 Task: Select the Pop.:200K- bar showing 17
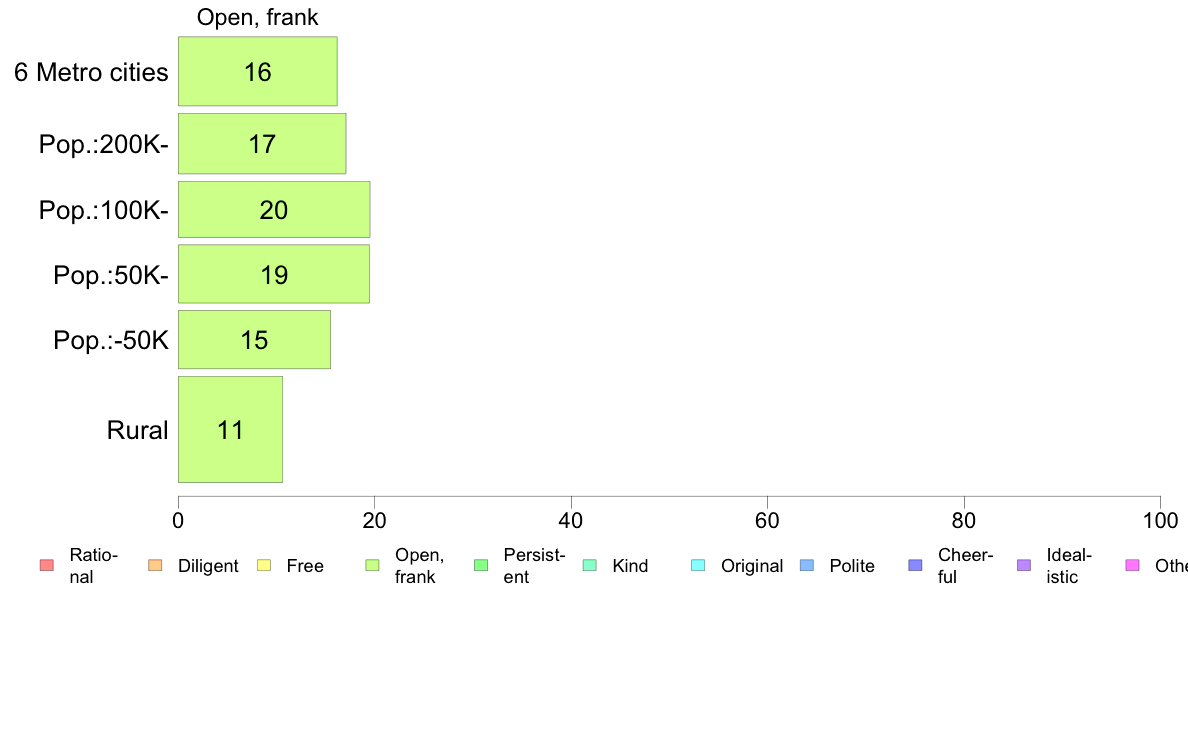click(262, 144)
